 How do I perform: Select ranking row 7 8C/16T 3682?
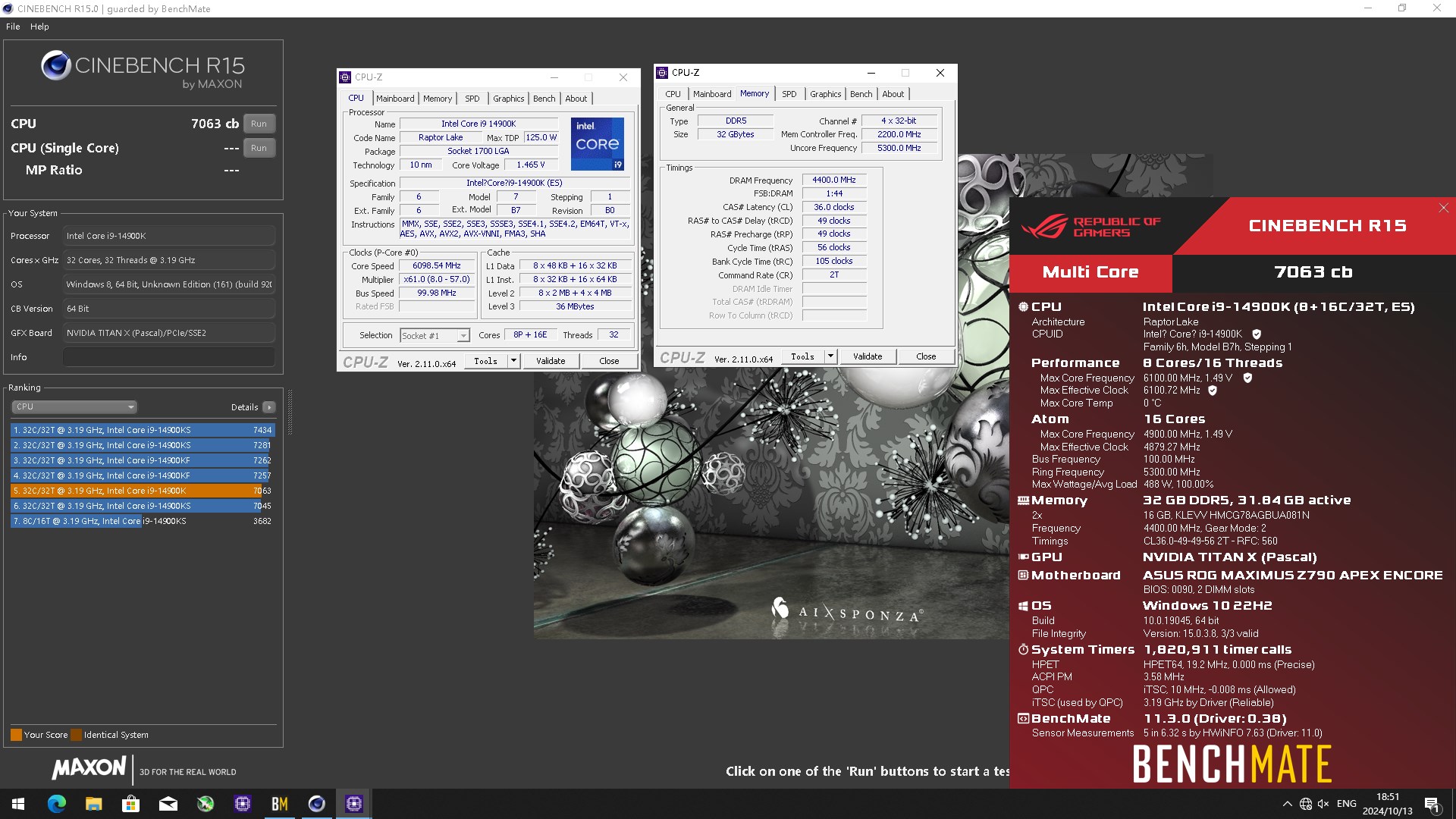[x=143, y=521]
